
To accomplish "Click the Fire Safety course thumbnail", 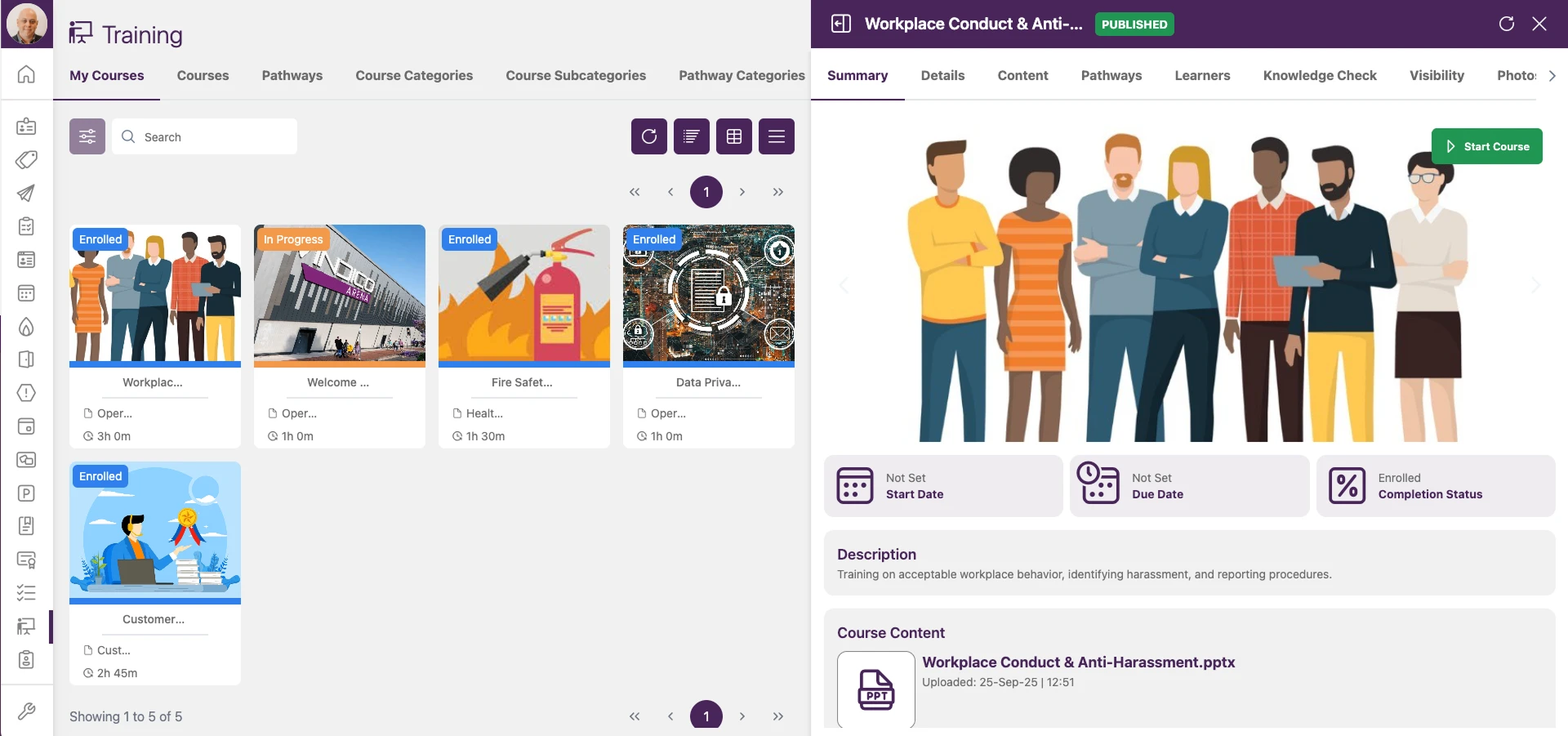I will coord(523,295).
